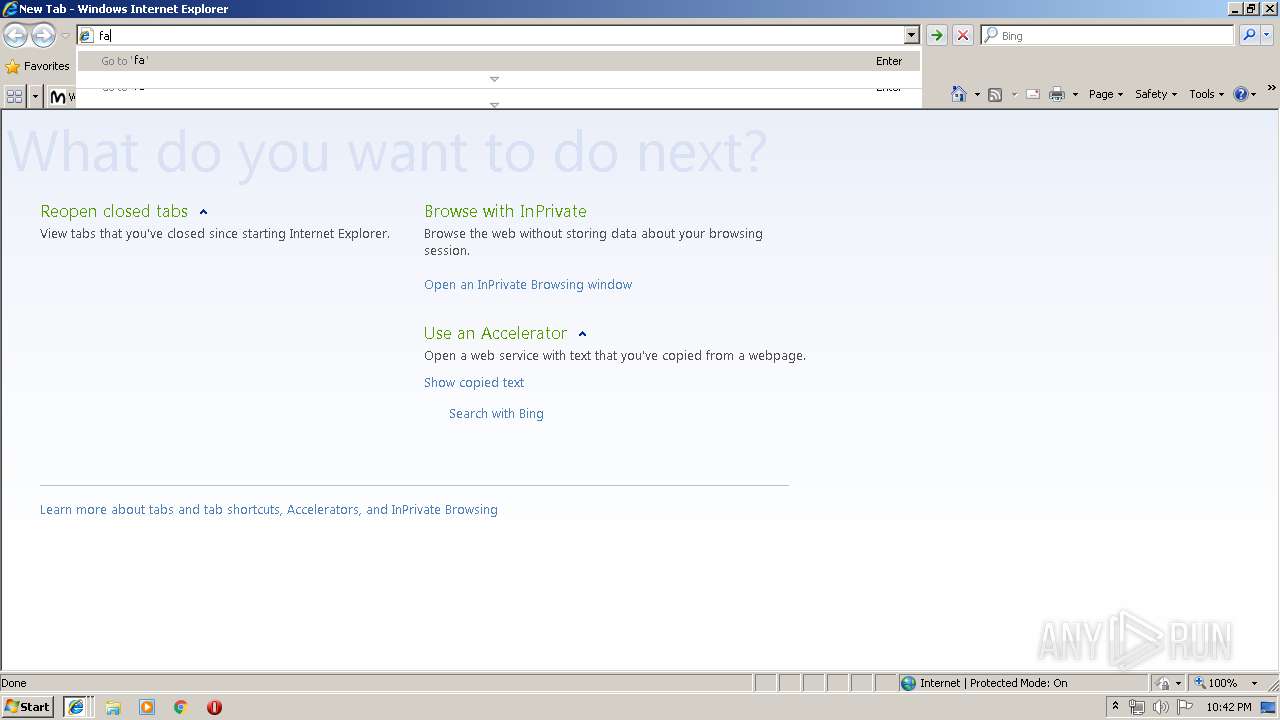
Task: Open the Home button dropdown arrow
Action: [977, 94]
